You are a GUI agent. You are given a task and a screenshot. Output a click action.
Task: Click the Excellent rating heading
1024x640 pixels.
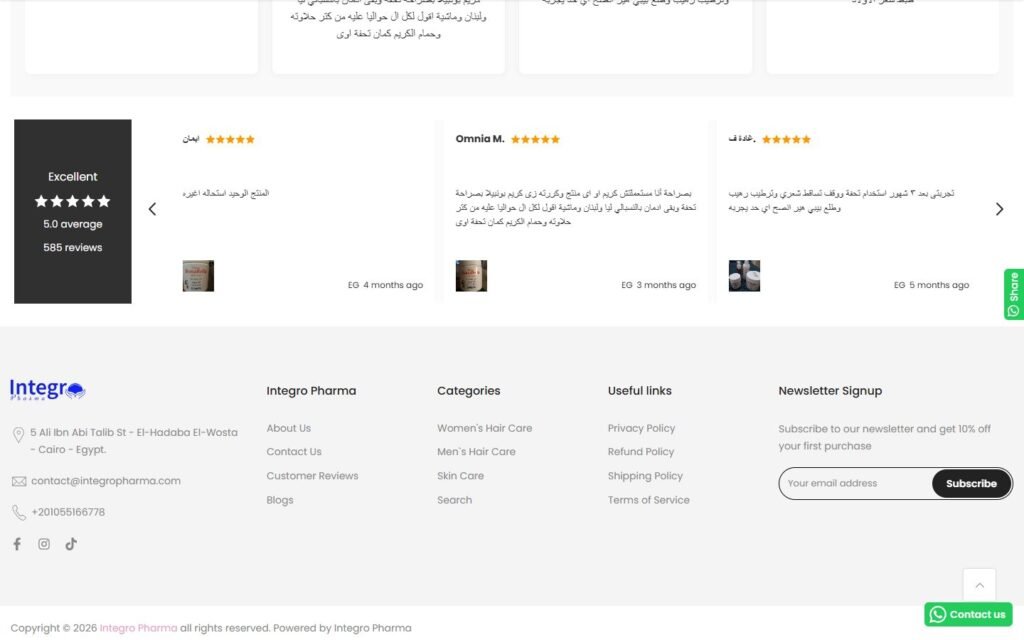(x=72, y=177)
